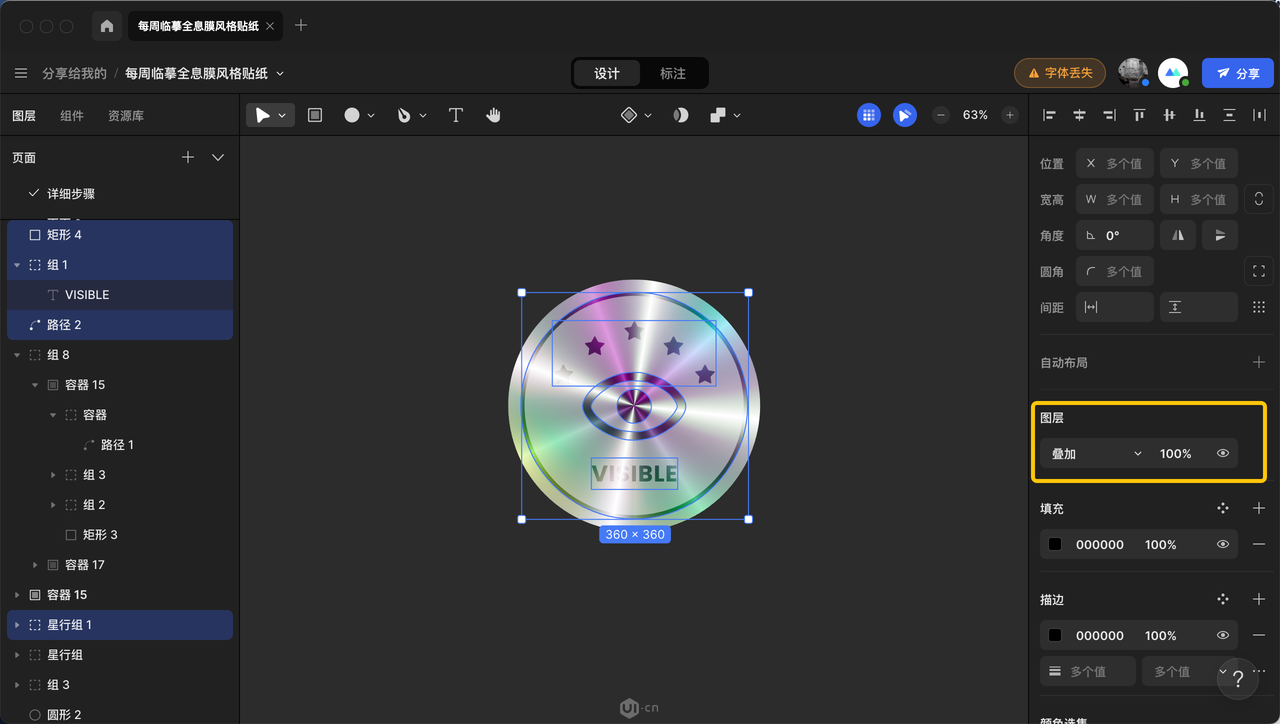This screenshot has height=724, width=1280.
Task: Click the 分享 share button
Action: pos(1238,73)
